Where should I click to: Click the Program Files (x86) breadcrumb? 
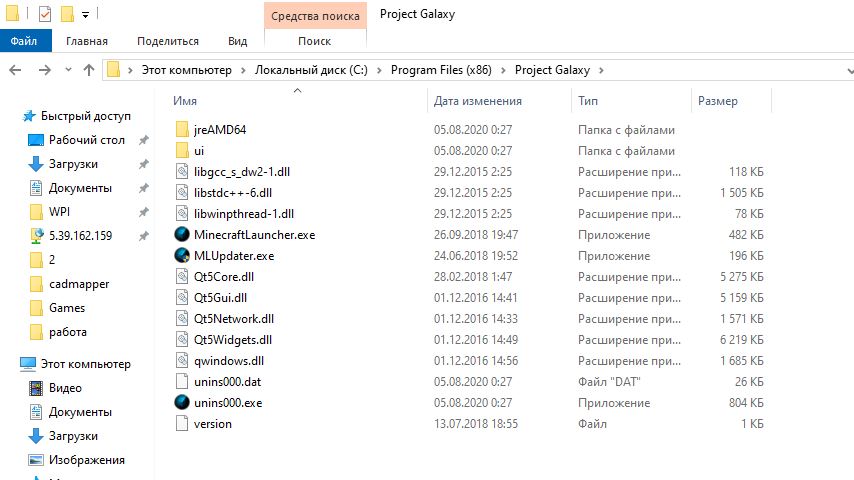[x=441, y=70]
